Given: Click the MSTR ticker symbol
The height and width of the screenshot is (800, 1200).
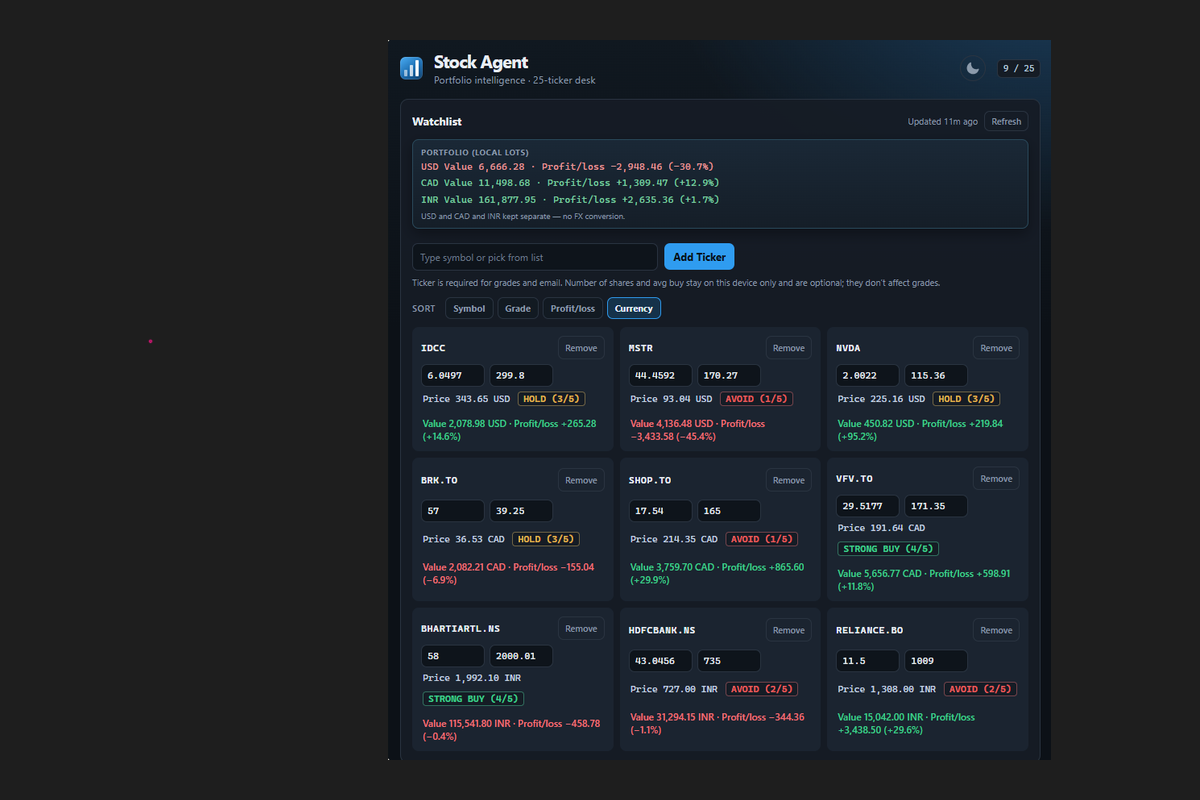Looking at the screenshot, I should 641,348.
